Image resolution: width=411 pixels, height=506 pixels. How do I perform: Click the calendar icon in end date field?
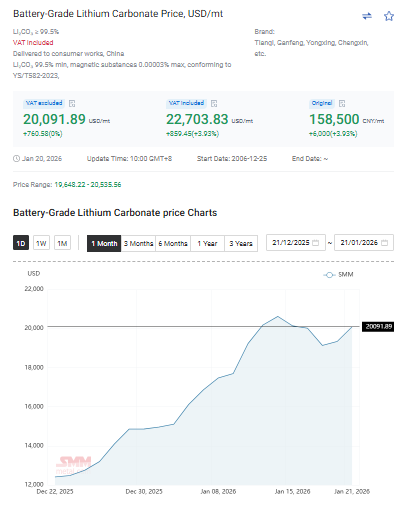pos(384,243)
